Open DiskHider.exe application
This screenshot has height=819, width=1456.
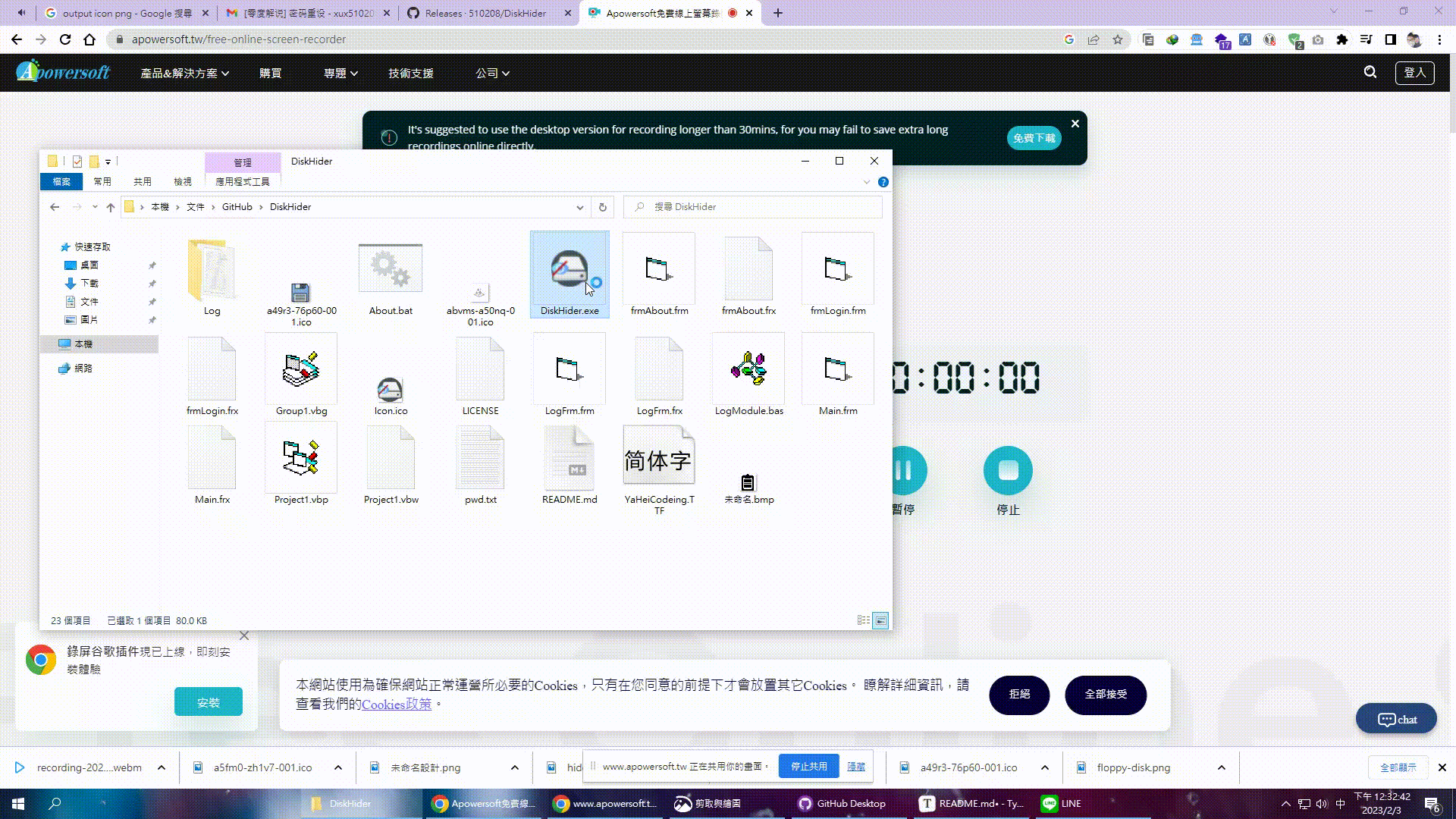coord(569,275)
